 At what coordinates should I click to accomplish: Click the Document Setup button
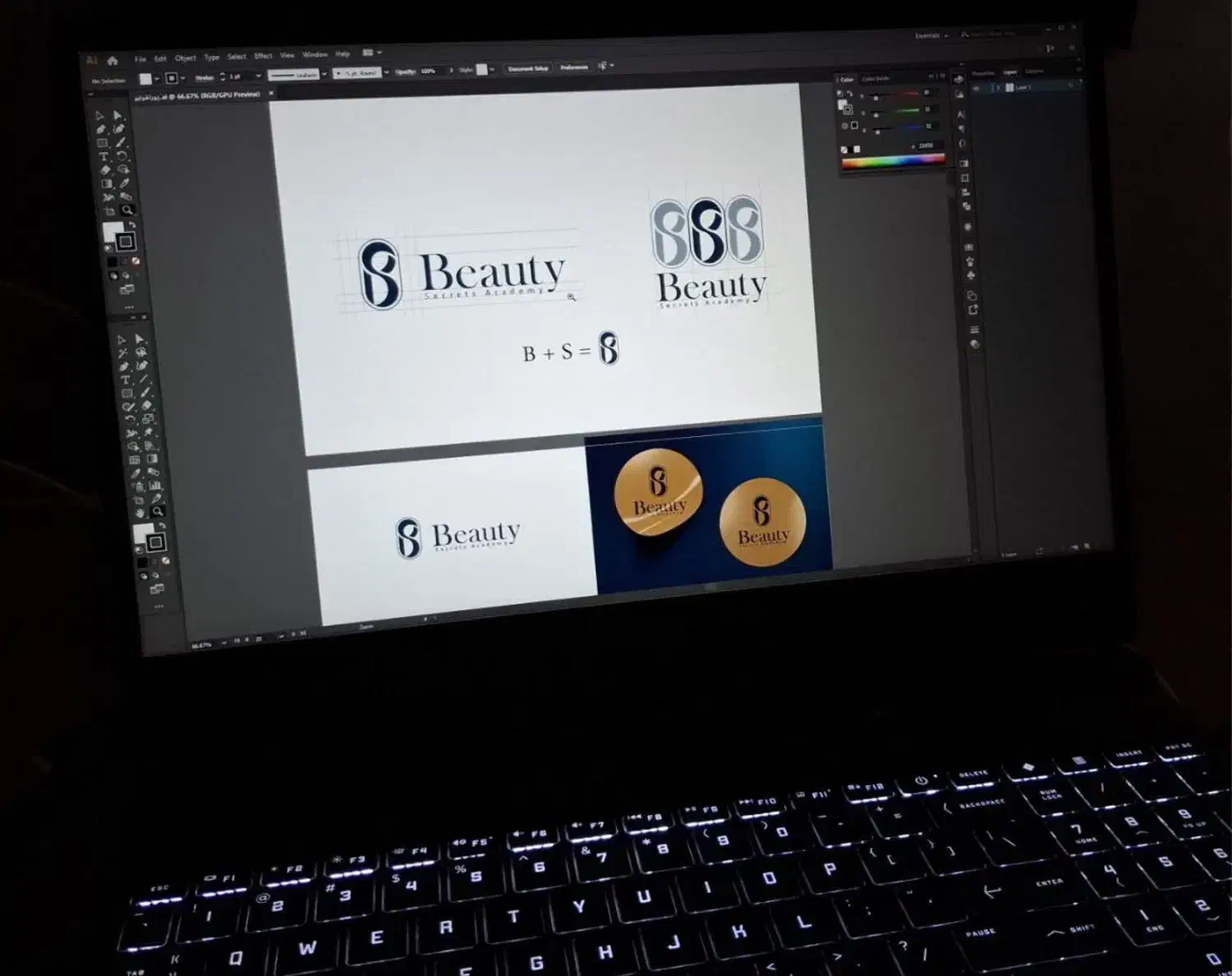point(528,69)
